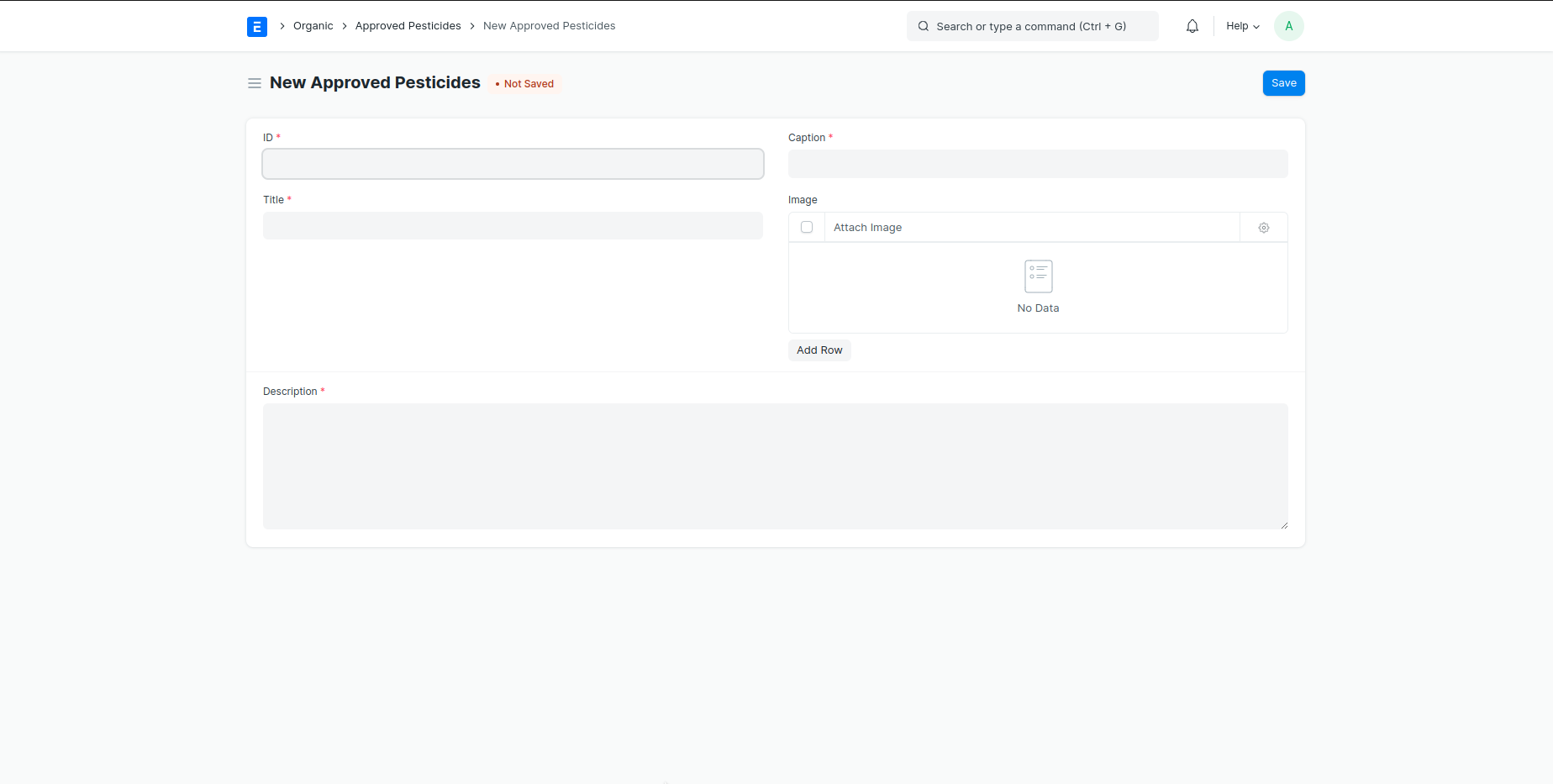Navigate to the Organic breadcrumb

pos(313,26)
